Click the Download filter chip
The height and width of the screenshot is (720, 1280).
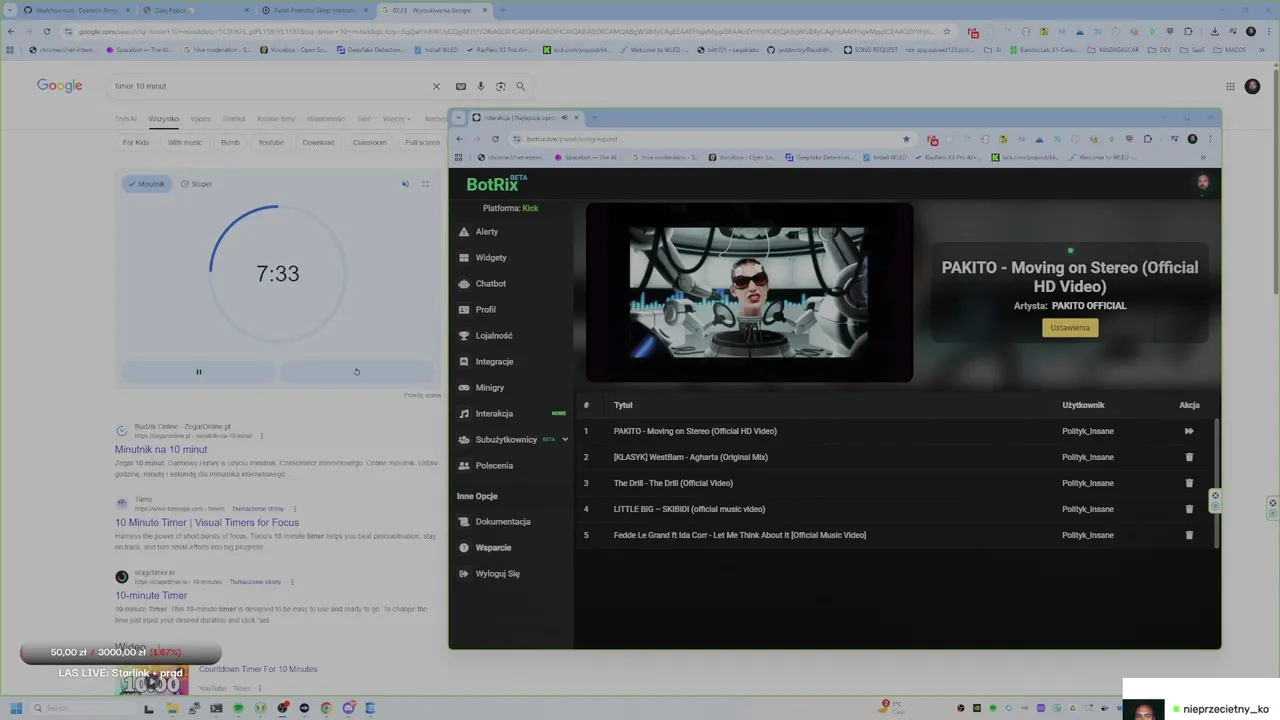click(318, 142)
